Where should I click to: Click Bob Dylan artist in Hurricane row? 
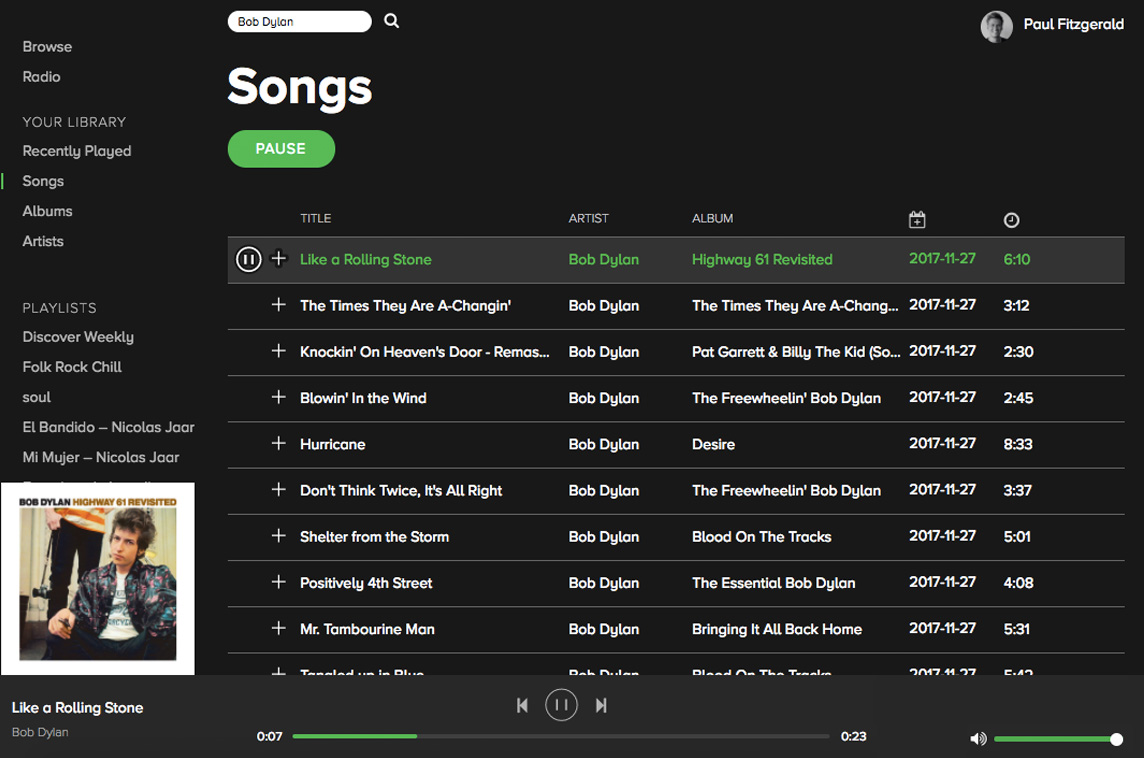pos(603,444)
